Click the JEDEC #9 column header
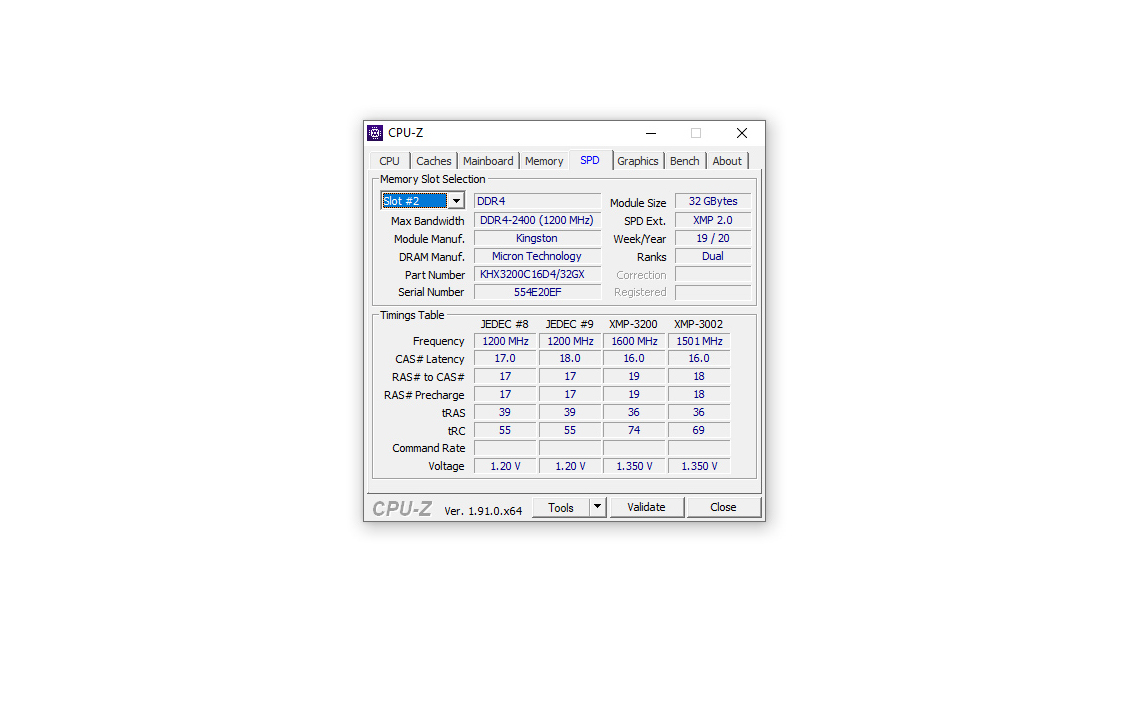This screenshot has width=1129, height=706. pos(570,324)
